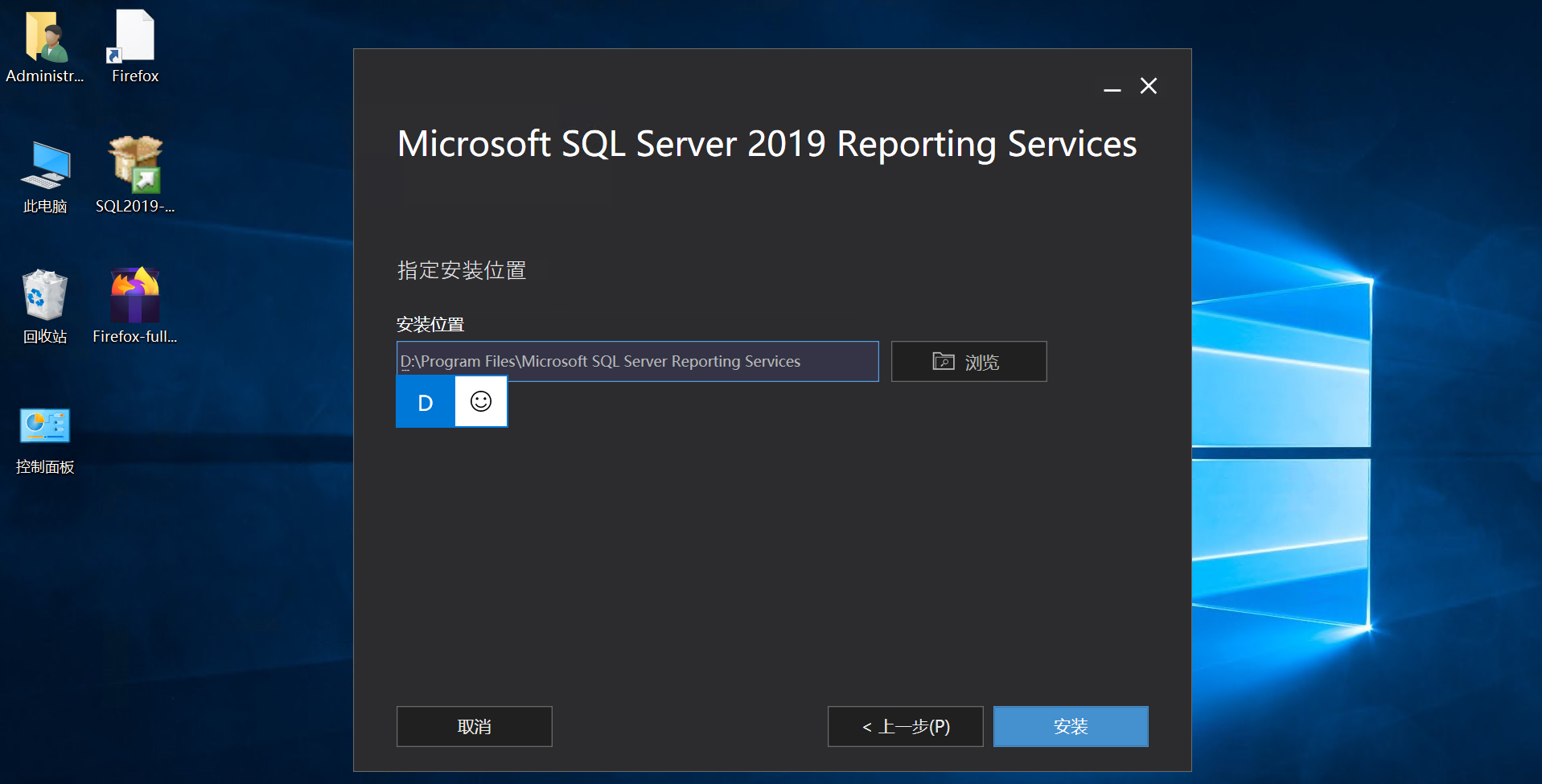Go back with 上一步(P) button
1542x784 pixels.
(x=905, y=726)
